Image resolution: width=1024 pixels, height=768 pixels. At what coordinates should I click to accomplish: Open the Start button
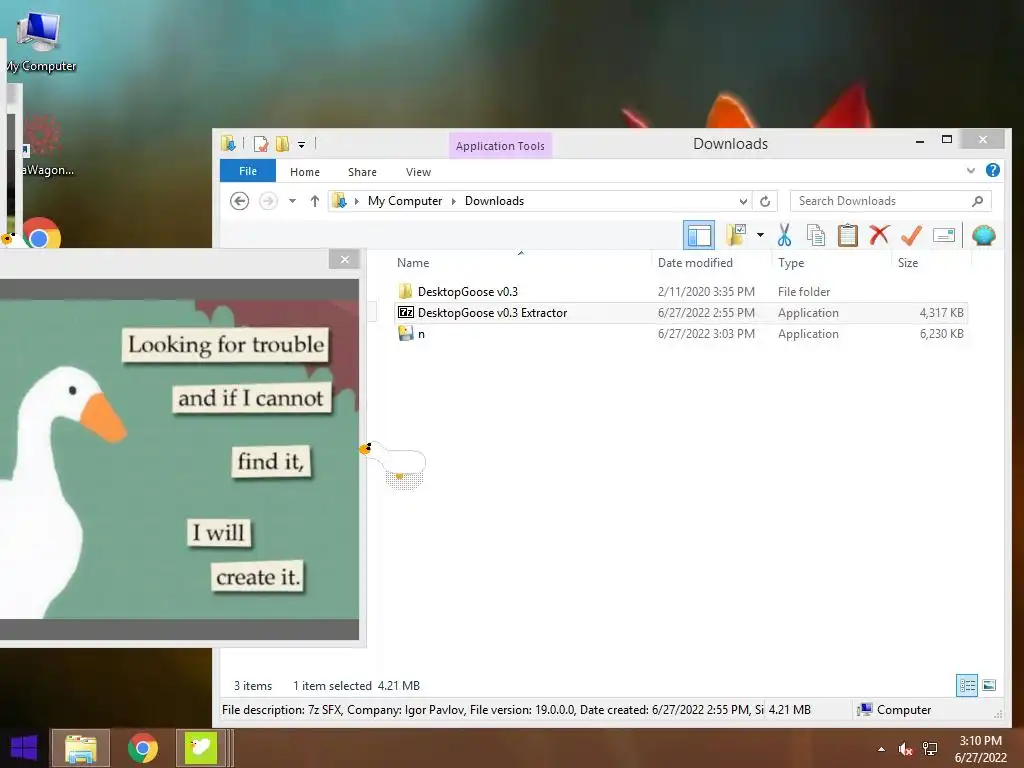(24, 748)
